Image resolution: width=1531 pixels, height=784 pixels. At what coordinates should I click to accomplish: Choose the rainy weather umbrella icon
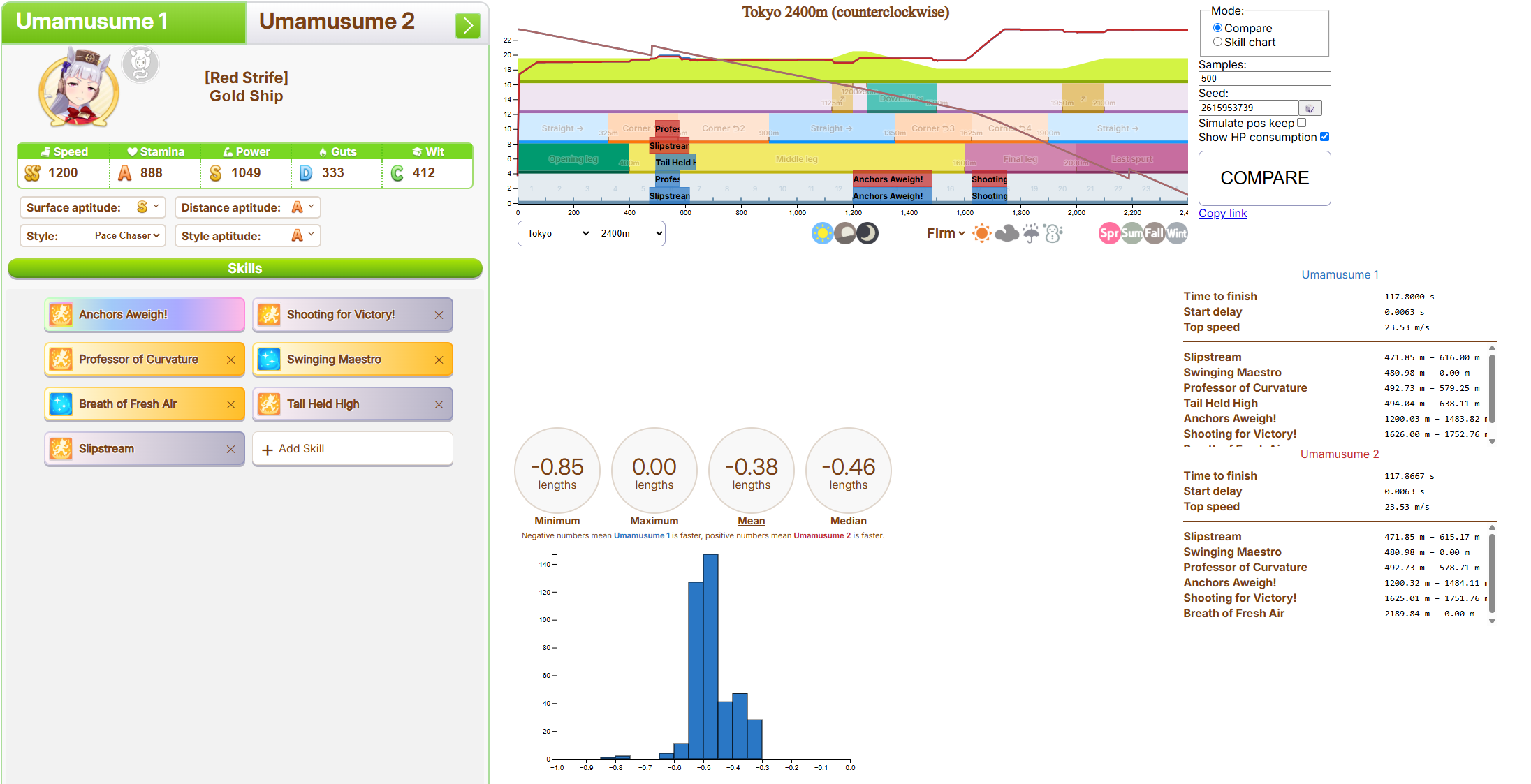click(1031, 233)
